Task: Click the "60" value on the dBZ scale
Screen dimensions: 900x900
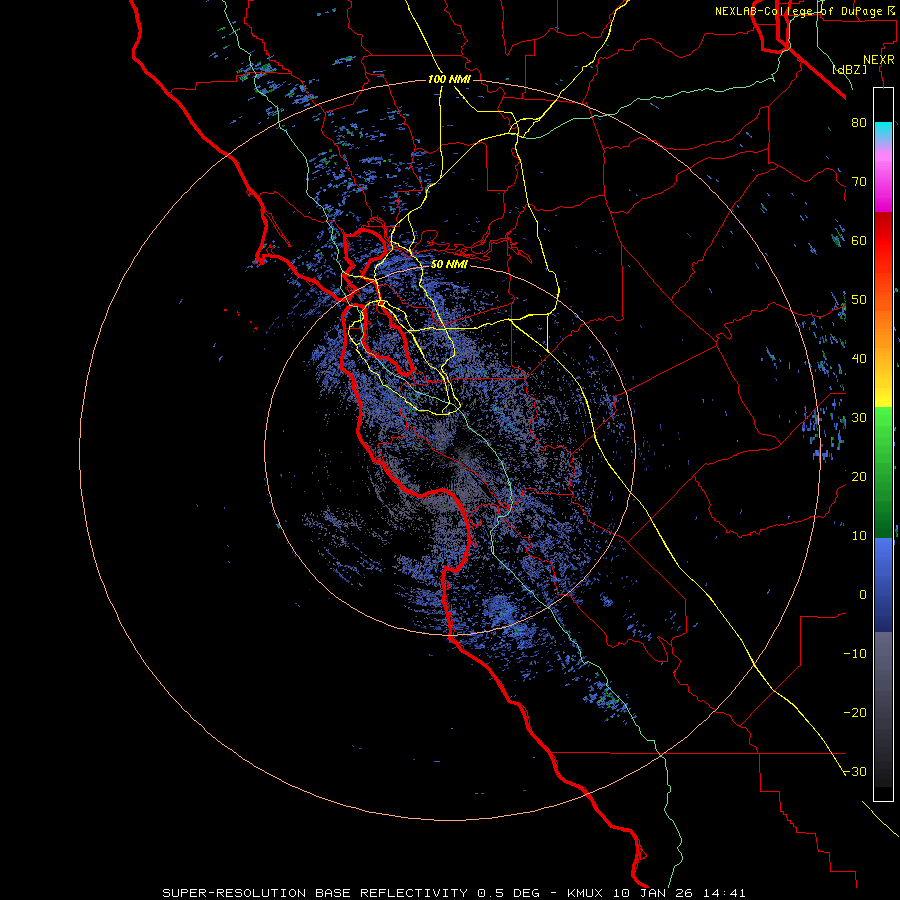Action: tap(859, 240)
